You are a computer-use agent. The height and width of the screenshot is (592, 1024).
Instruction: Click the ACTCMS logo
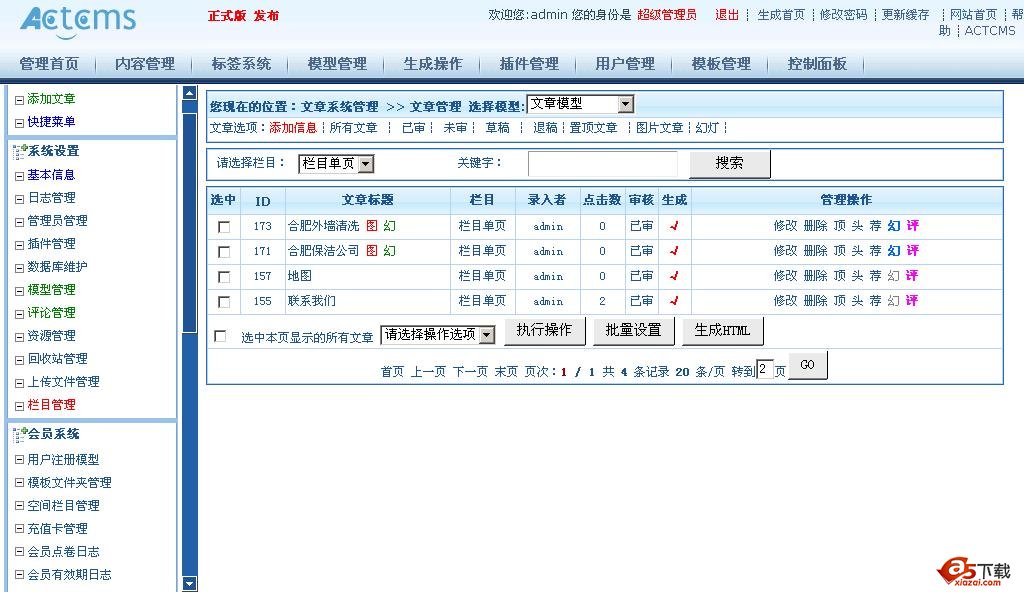point(78,20)
